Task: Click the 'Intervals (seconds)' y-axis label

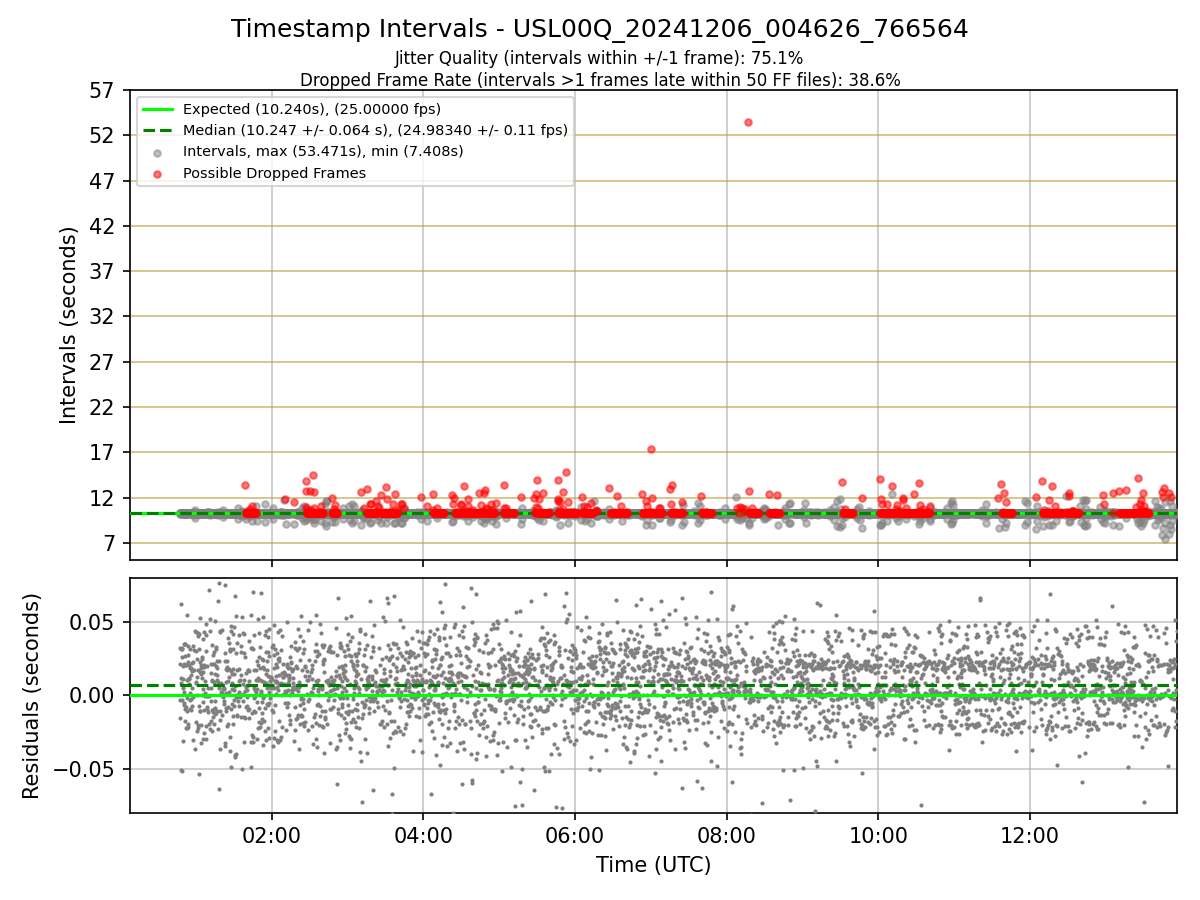Action: (68, 325)
